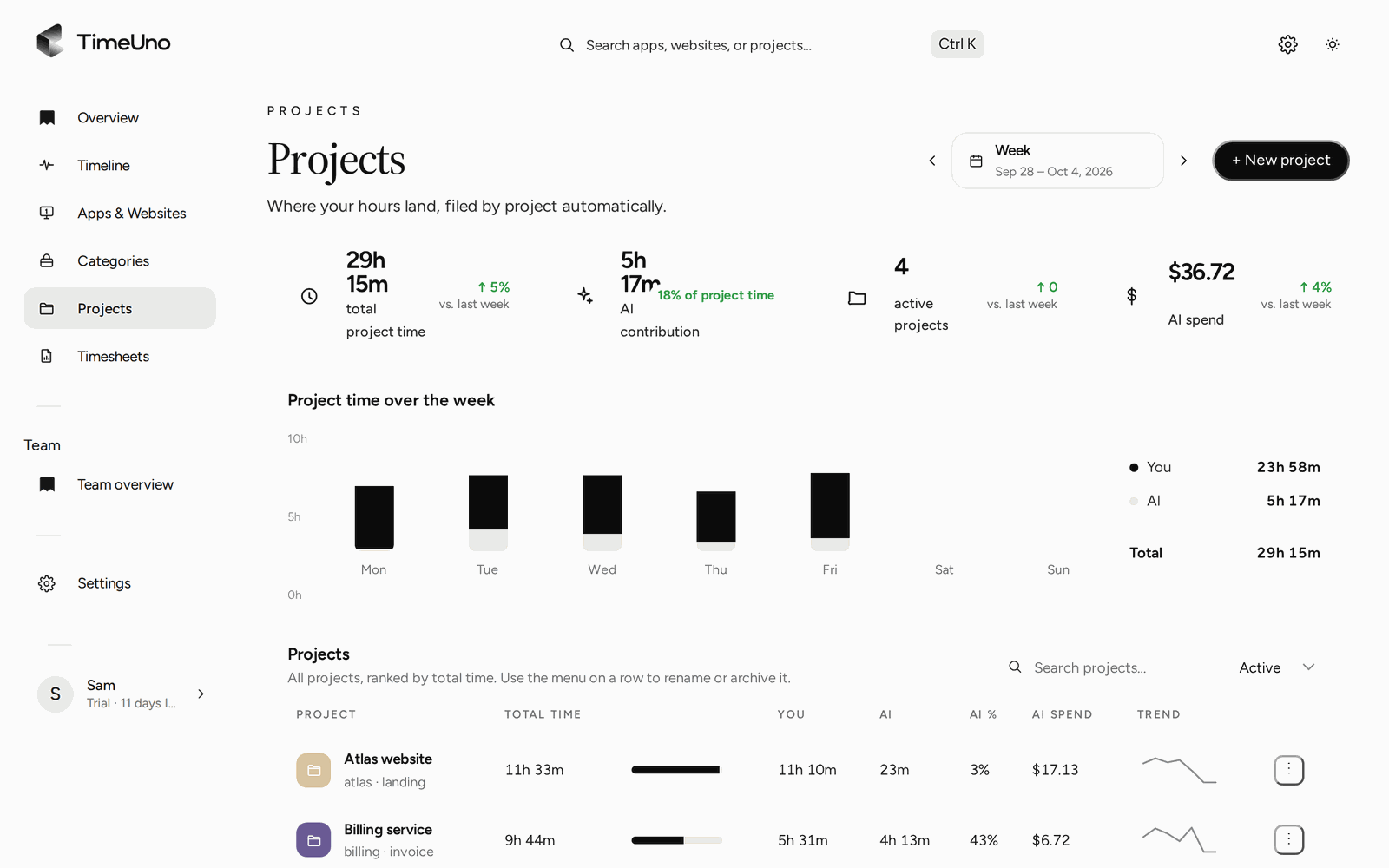
Task: Open the Week date range picker
Action: tap(1057, 161)
